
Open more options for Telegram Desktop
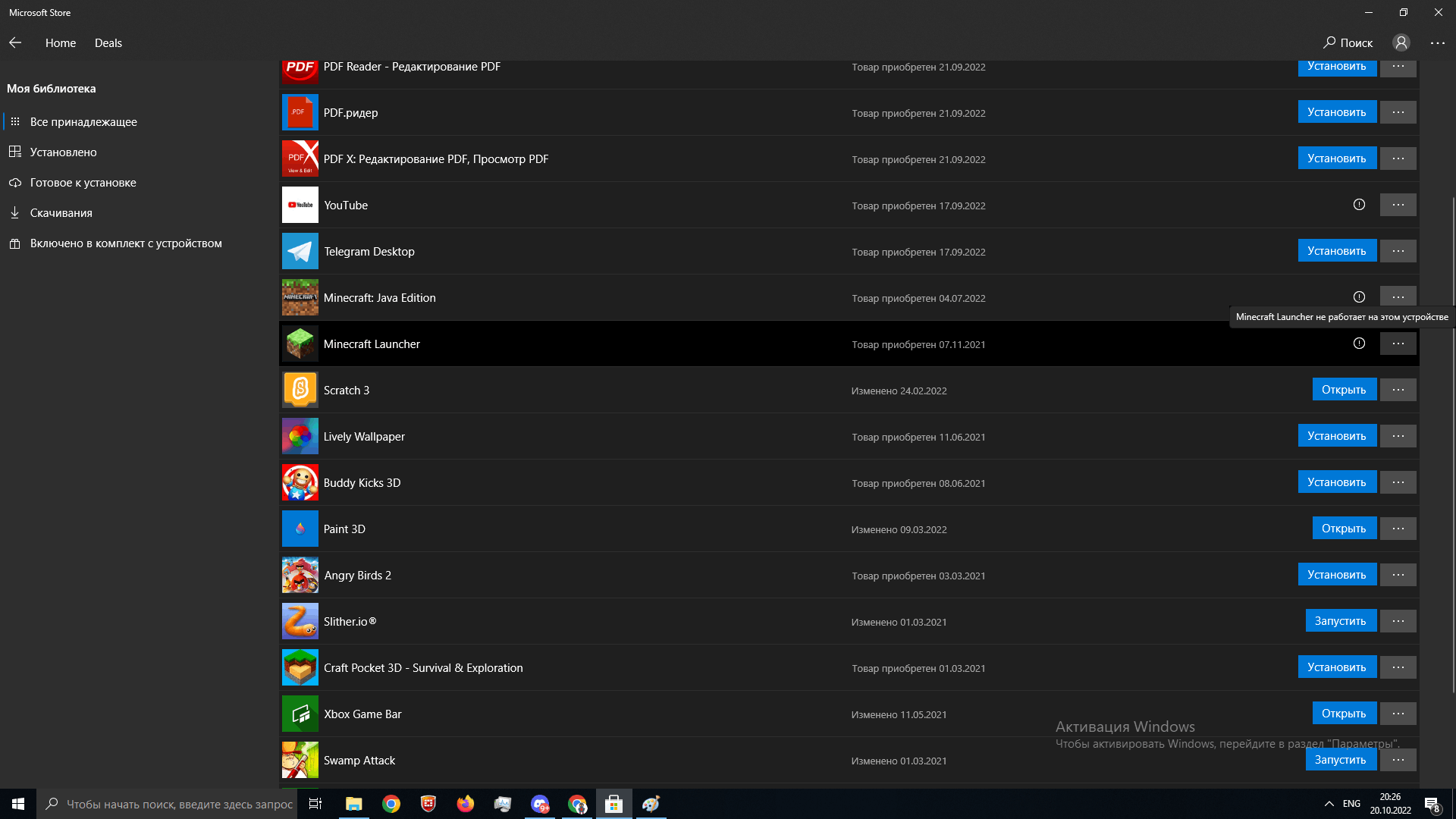pyautogui.click(x=1398, y=251)
